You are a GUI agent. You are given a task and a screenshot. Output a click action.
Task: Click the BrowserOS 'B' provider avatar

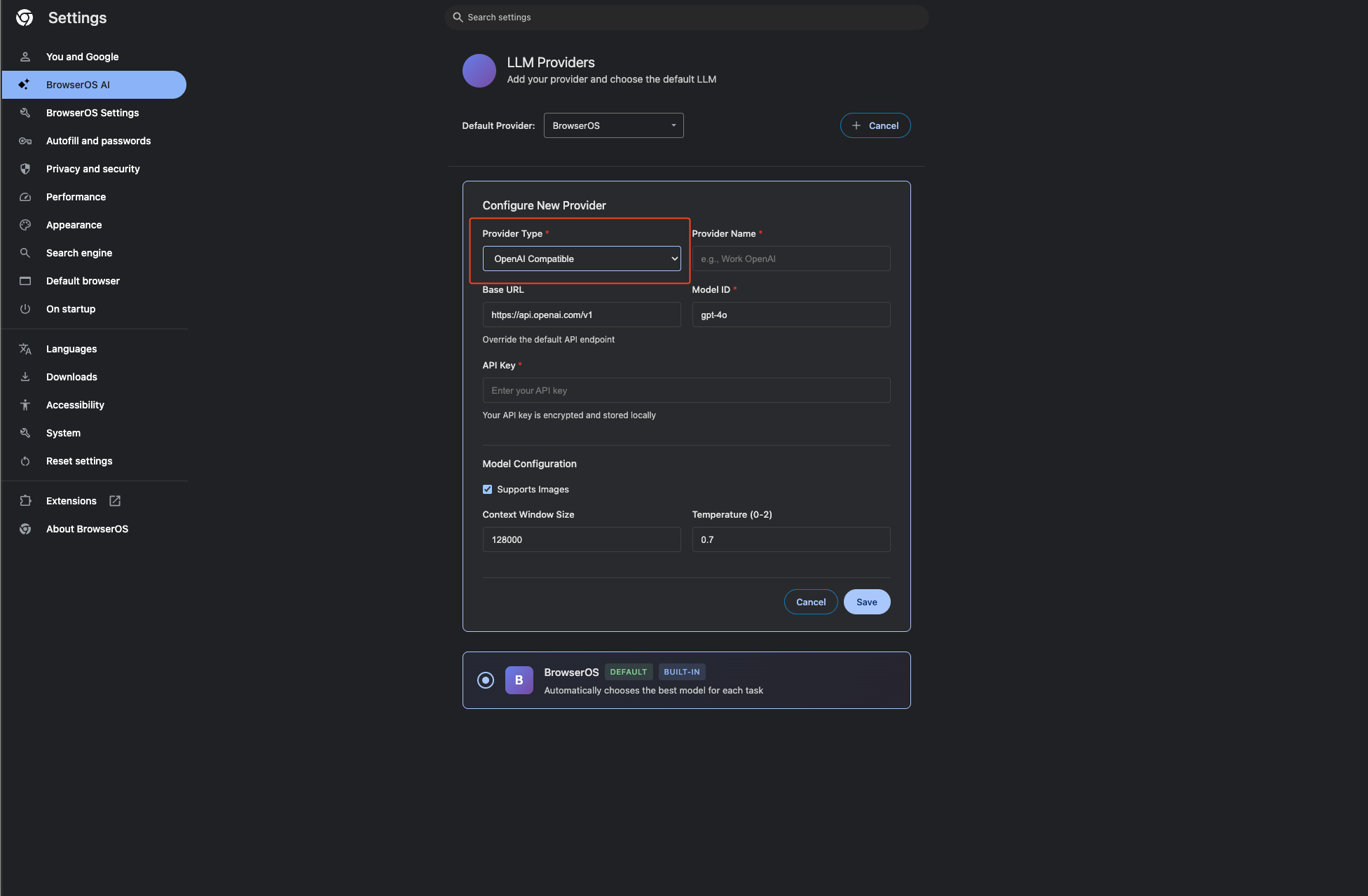point(519,680)
